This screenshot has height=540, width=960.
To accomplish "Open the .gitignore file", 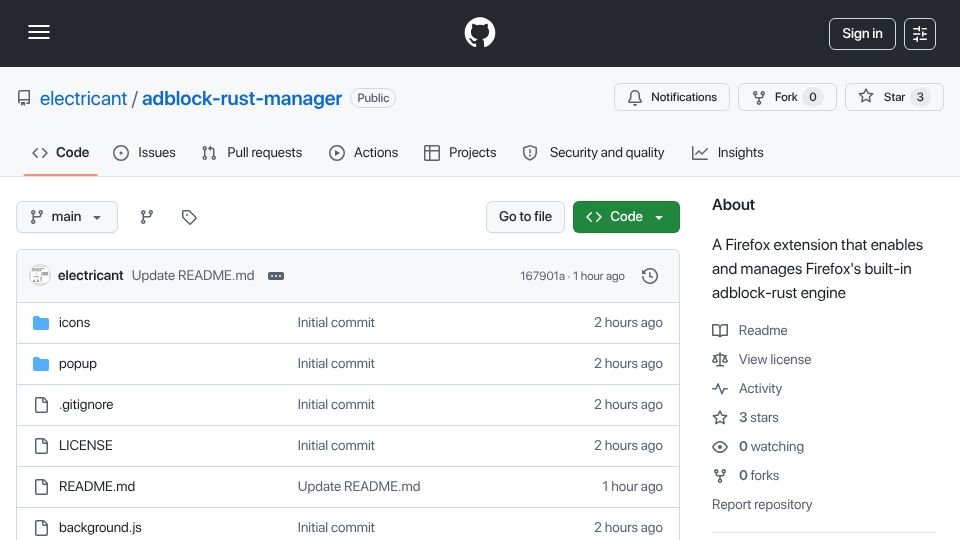I will 86,405.
